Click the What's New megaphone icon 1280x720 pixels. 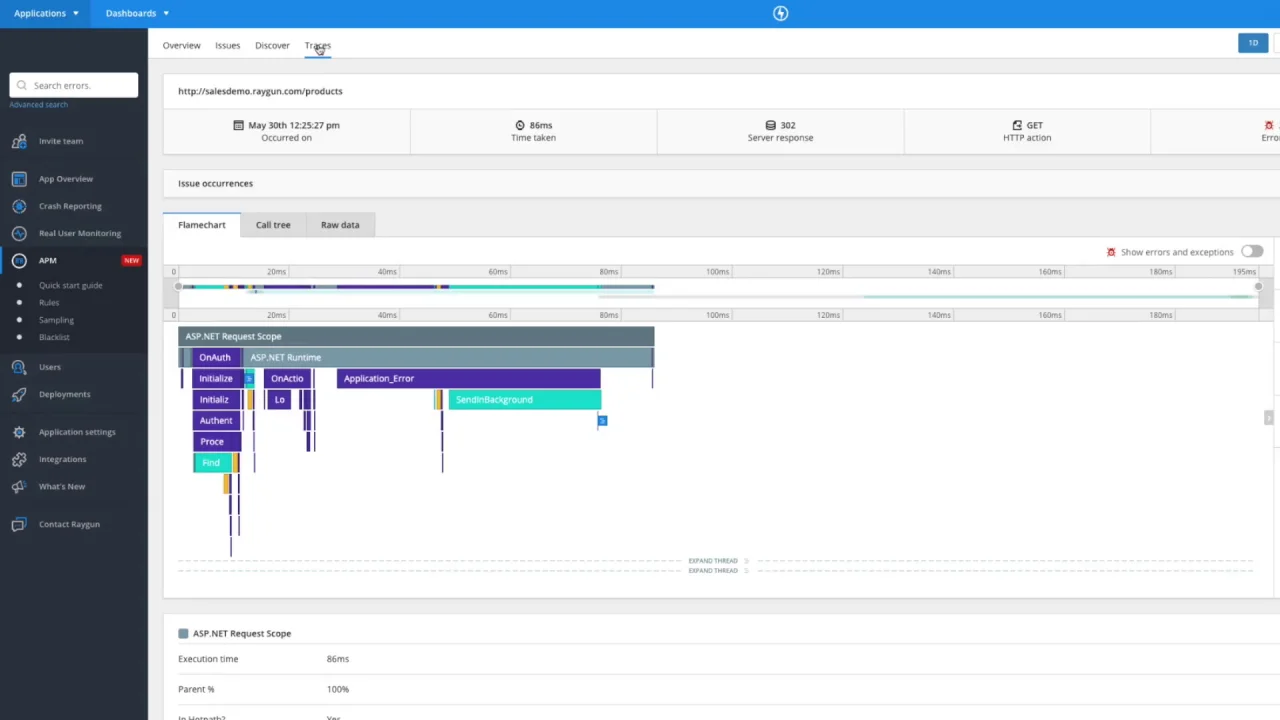(19, 486)
